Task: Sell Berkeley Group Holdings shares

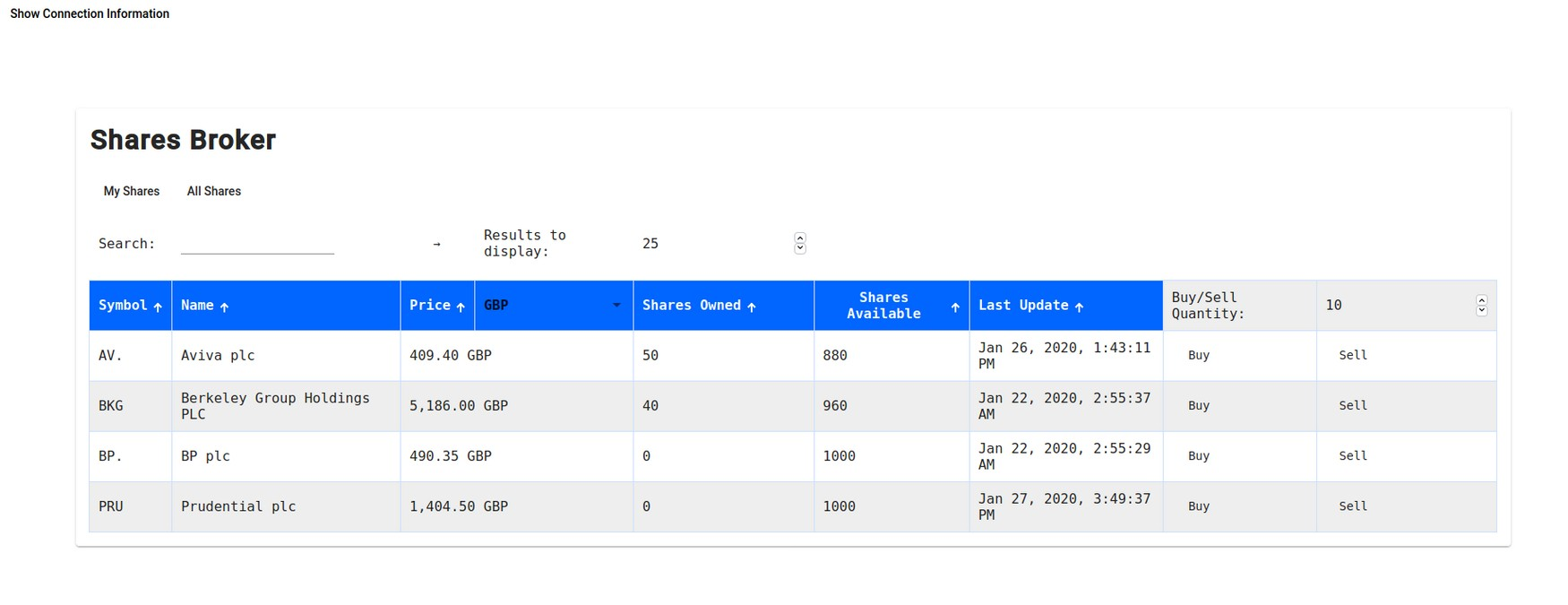Action: point(1352,406)
